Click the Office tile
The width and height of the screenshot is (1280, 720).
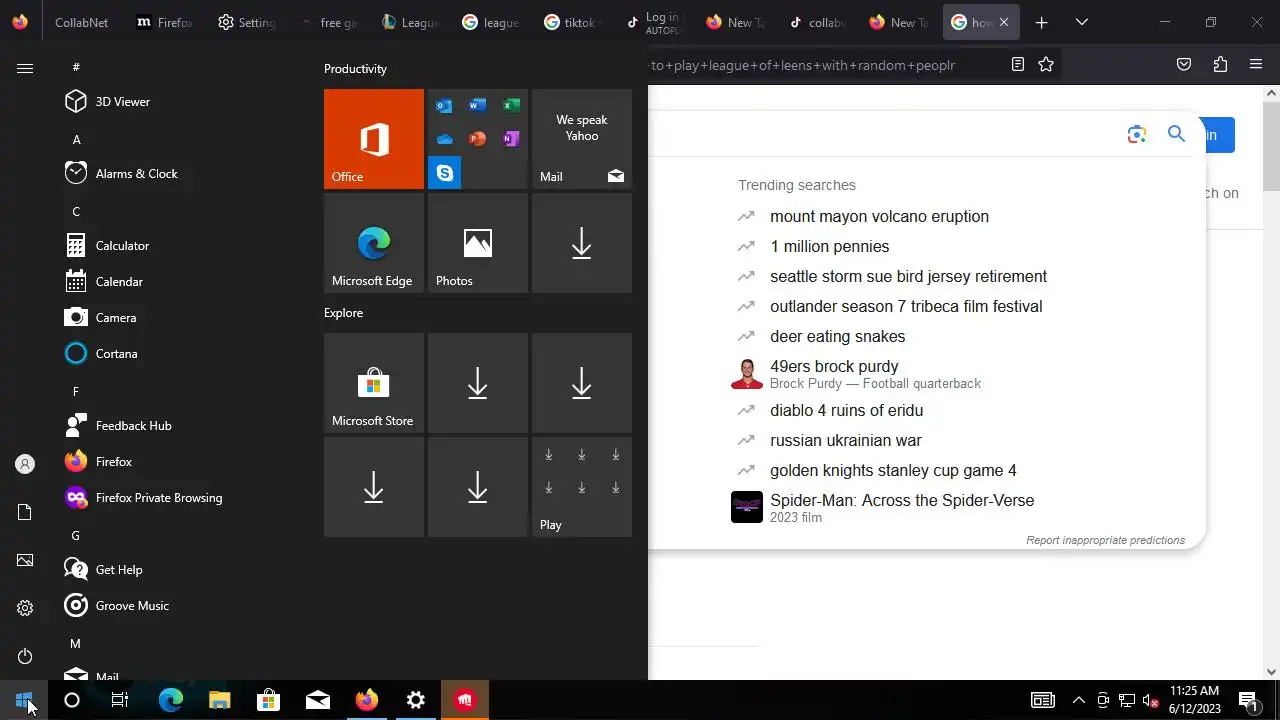tap(374, 139)
